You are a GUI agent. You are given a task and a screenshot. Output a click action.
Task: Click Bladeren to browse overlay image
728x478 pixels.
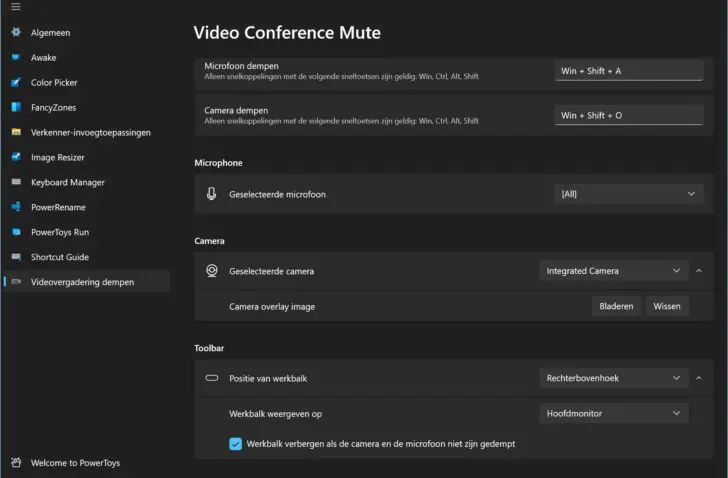[616, 306]
